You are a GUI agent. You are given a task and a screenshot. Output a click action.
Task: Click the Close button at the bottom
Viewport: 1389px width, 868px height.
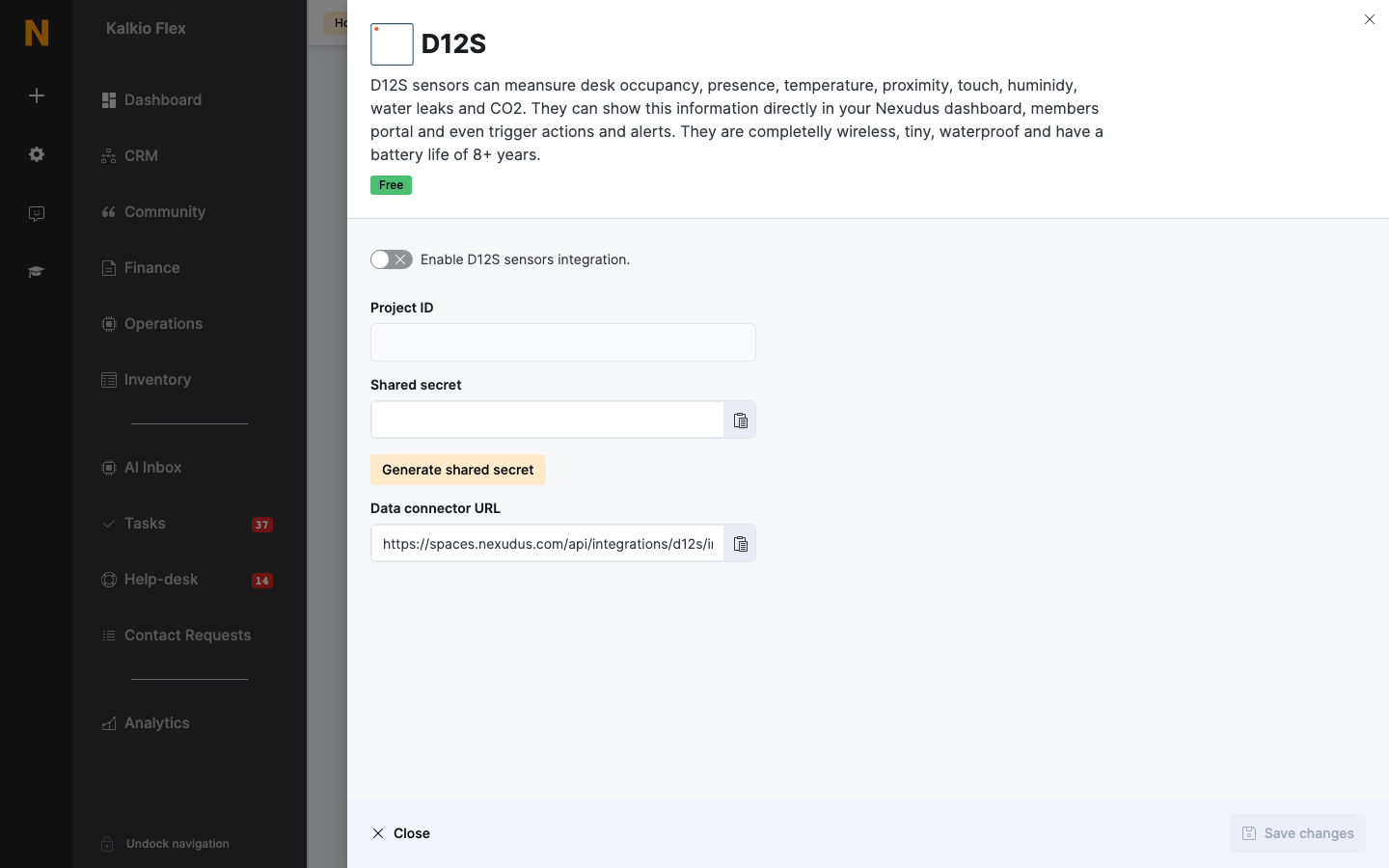click(401, 833)
